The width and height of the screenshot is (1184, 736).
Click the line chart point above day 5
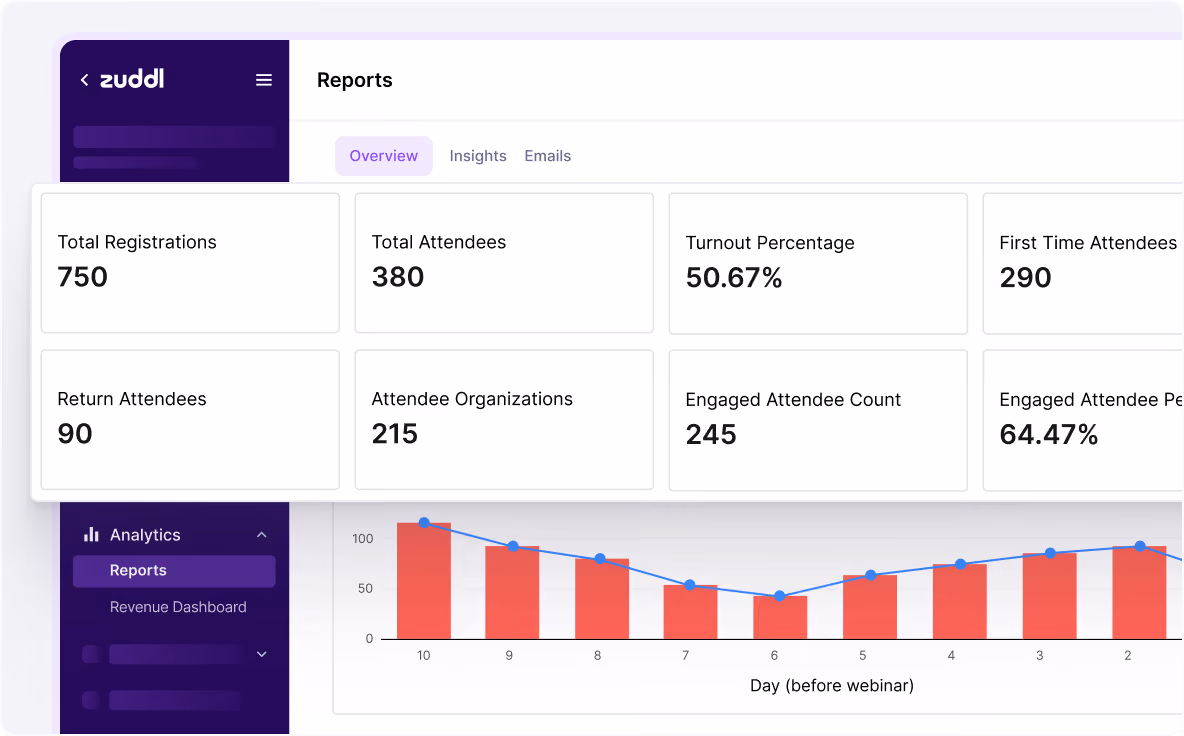tap(870, 575)
